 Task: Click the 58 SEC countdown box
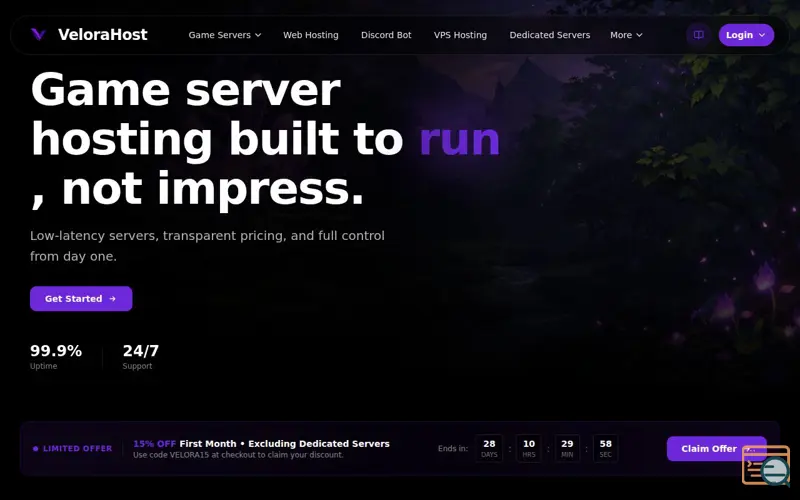point(606,448)
